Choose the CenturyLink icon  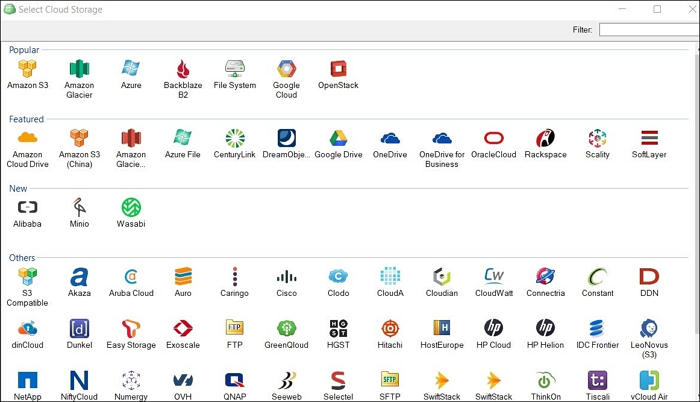pyautogui.click(x=235, y=143)
